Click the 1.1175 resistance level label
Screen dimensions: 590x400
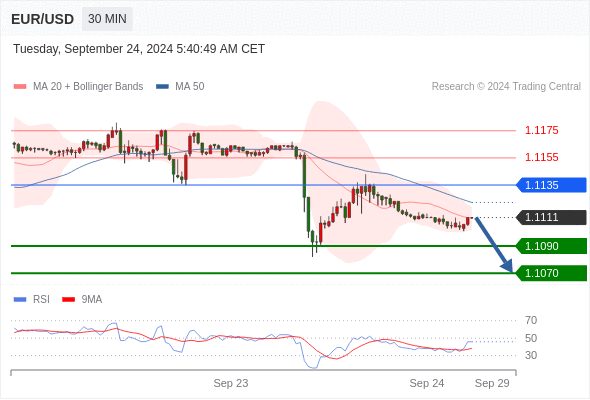(541, 131)
